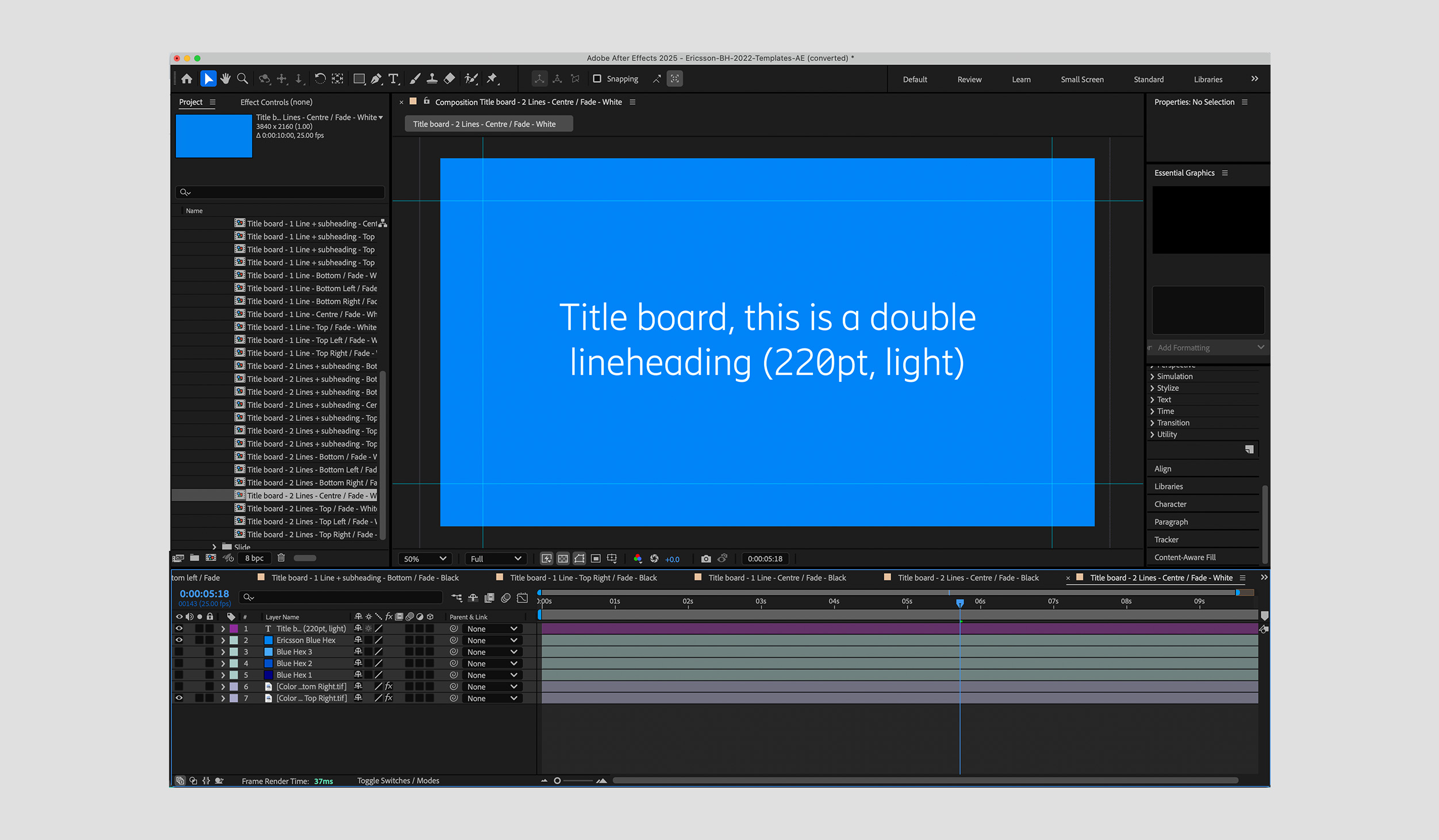The width and height of the screenshot is (1439, 840).
Task: Click the label color swatch of Blue Hex 1 layer
Action: [234, 675]
